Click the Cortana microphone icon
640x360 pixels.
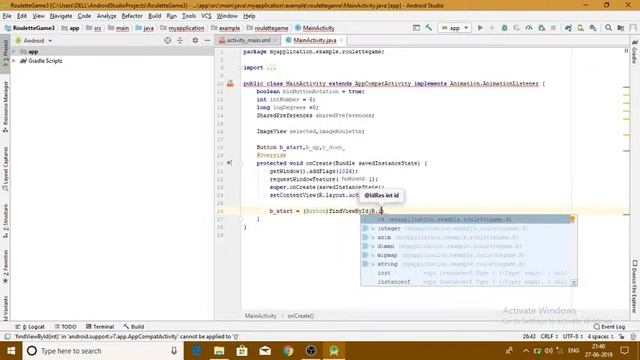point(174,351)
